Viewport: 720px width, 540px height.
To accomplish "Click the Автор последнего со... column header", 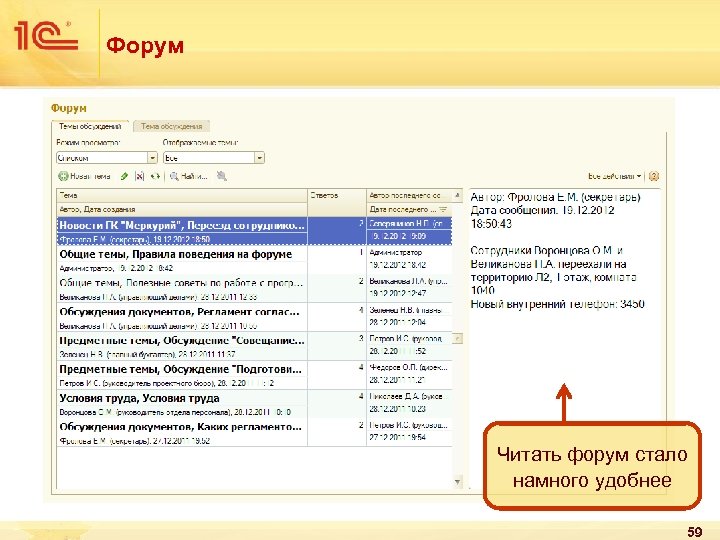I will [410, 196].
